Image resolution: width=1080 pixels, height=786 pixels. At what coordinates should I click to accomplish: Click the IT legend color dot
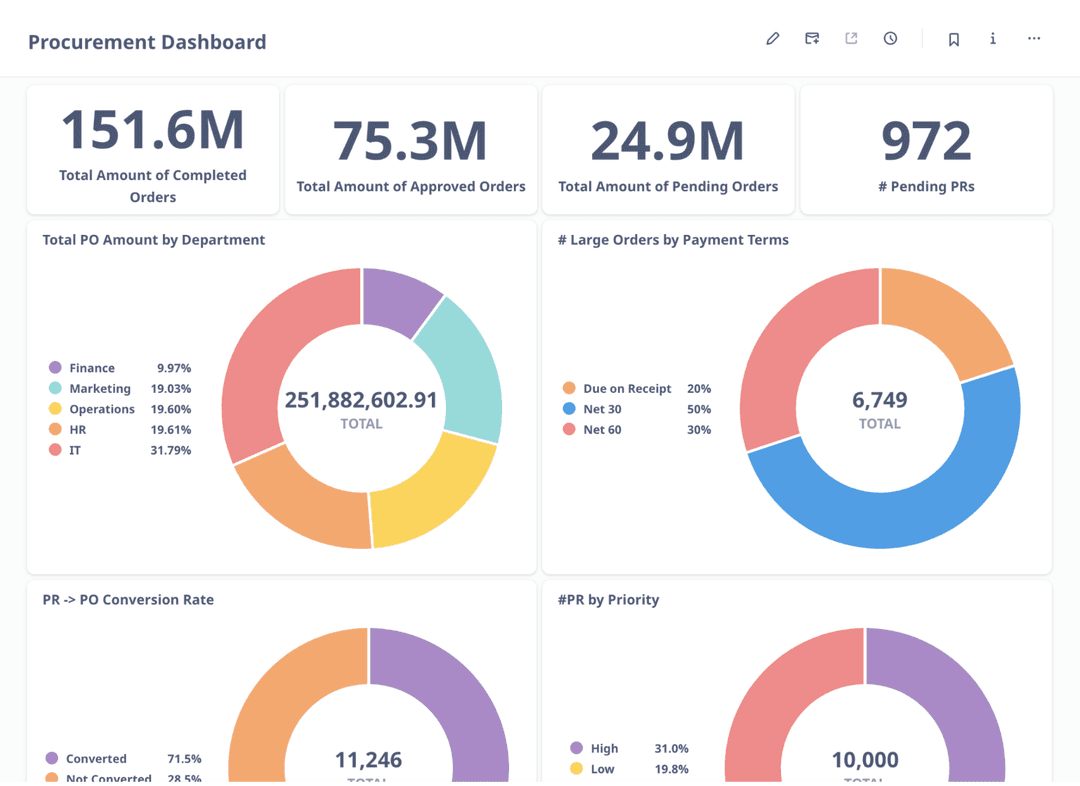click(x=55, y=450)
